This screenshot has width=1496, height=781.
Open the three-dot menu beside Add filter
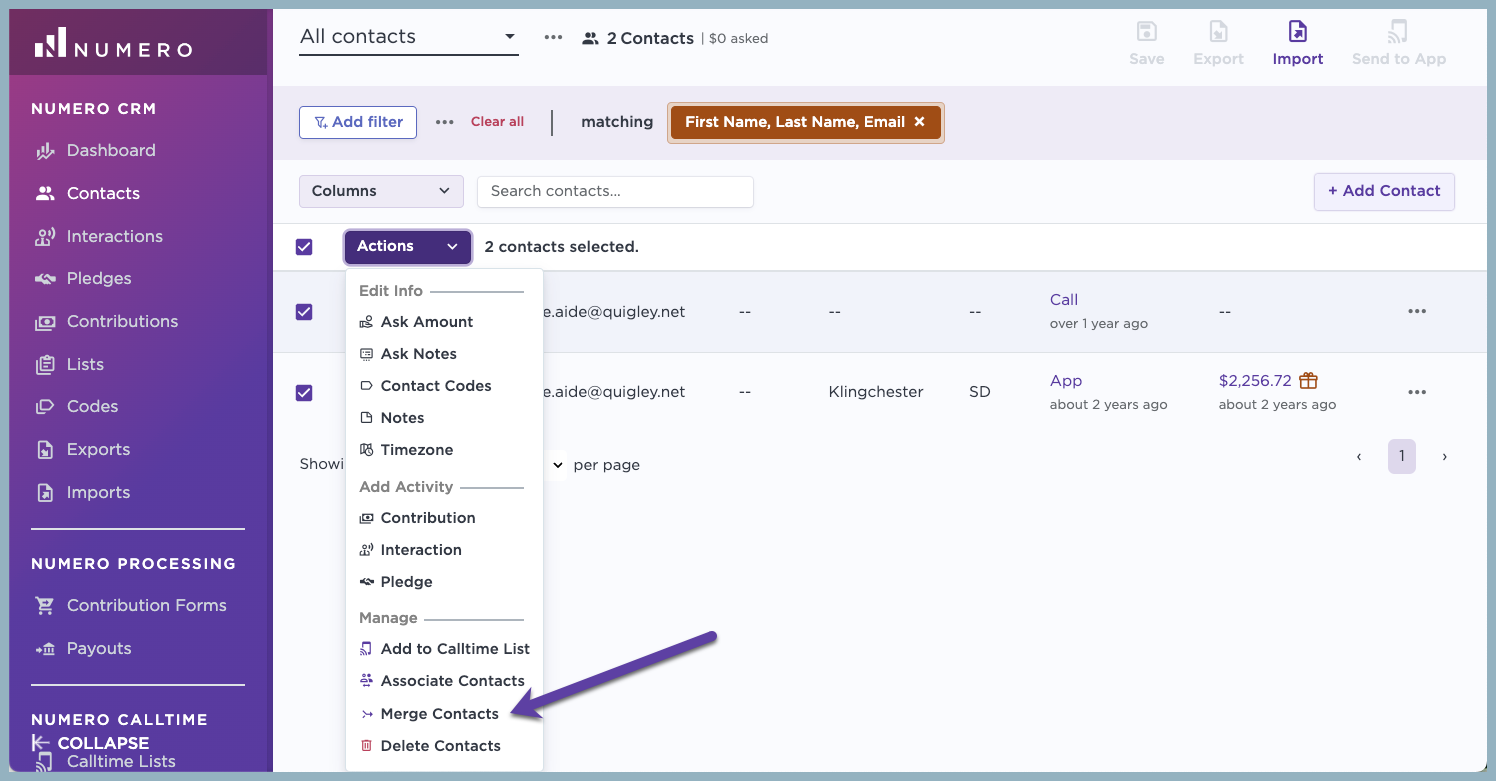pyautogui.click(x=445, y=122)
